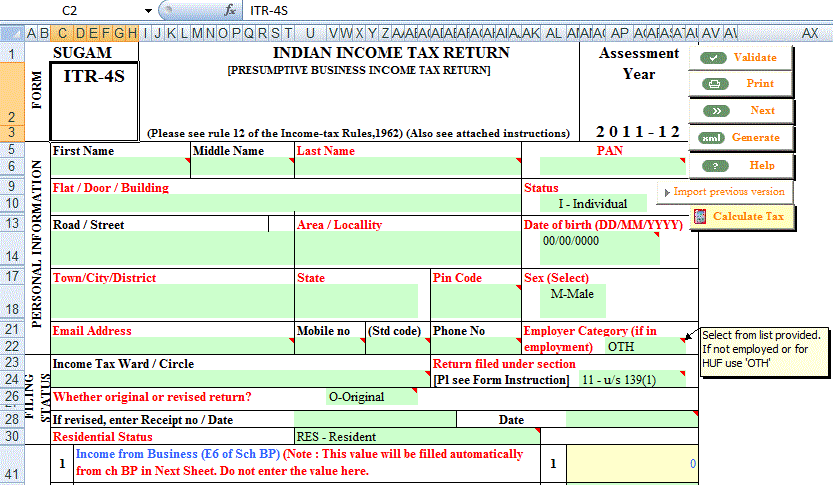This screenshot has height=485, width=833.
Task: Click the Next button label
Action: 762,110
